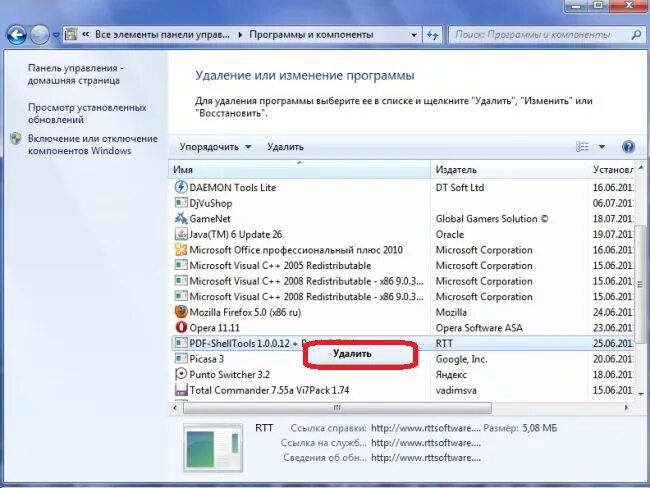The width and height of the screenshot is (650, 488).
Task: Click the Control Panel icon in address bar
Action: point(71,34)
